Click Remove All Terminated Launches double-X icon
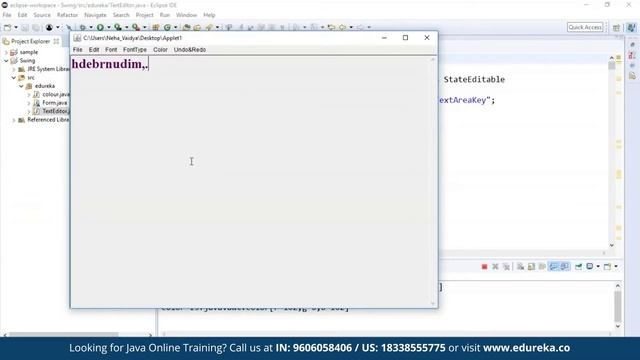This screenshot has height=360, width=640. (x=506, y=267)
